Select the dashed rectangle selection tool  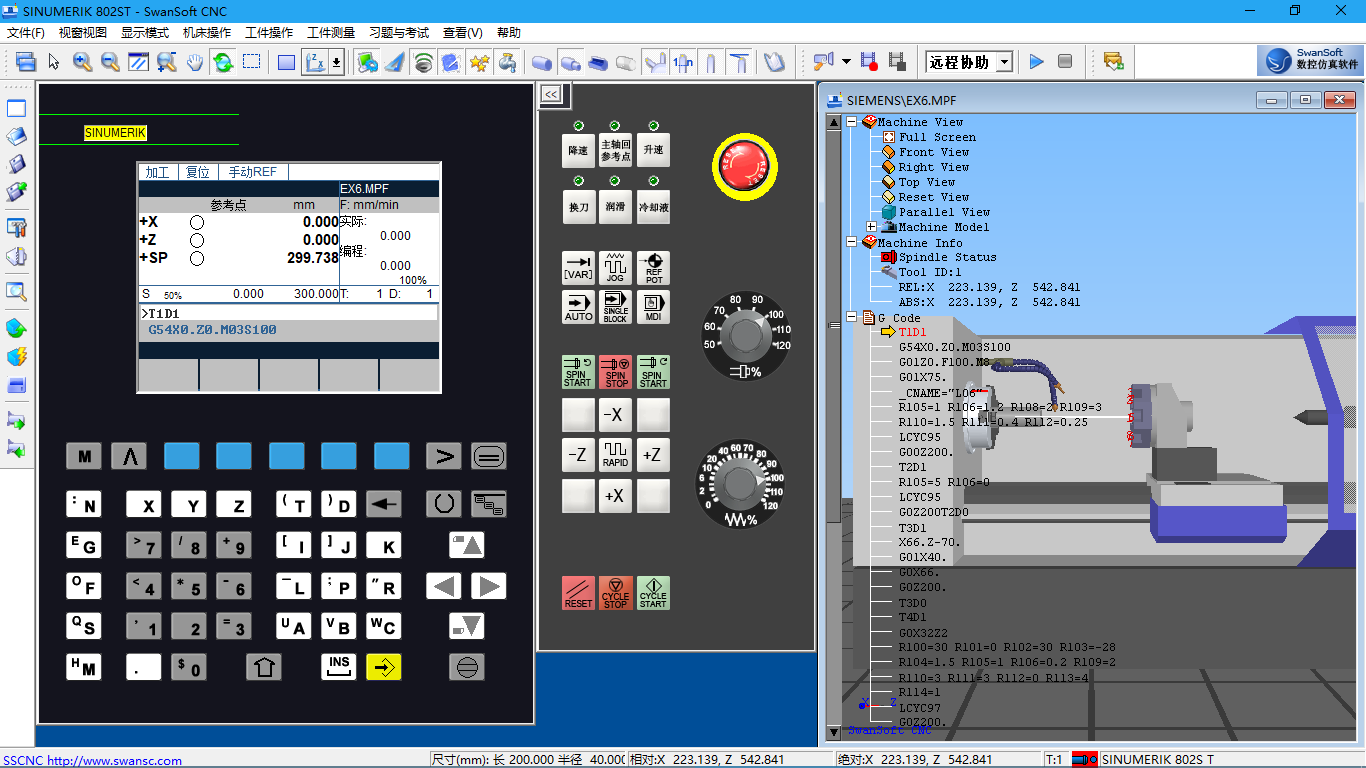[251, 62]
